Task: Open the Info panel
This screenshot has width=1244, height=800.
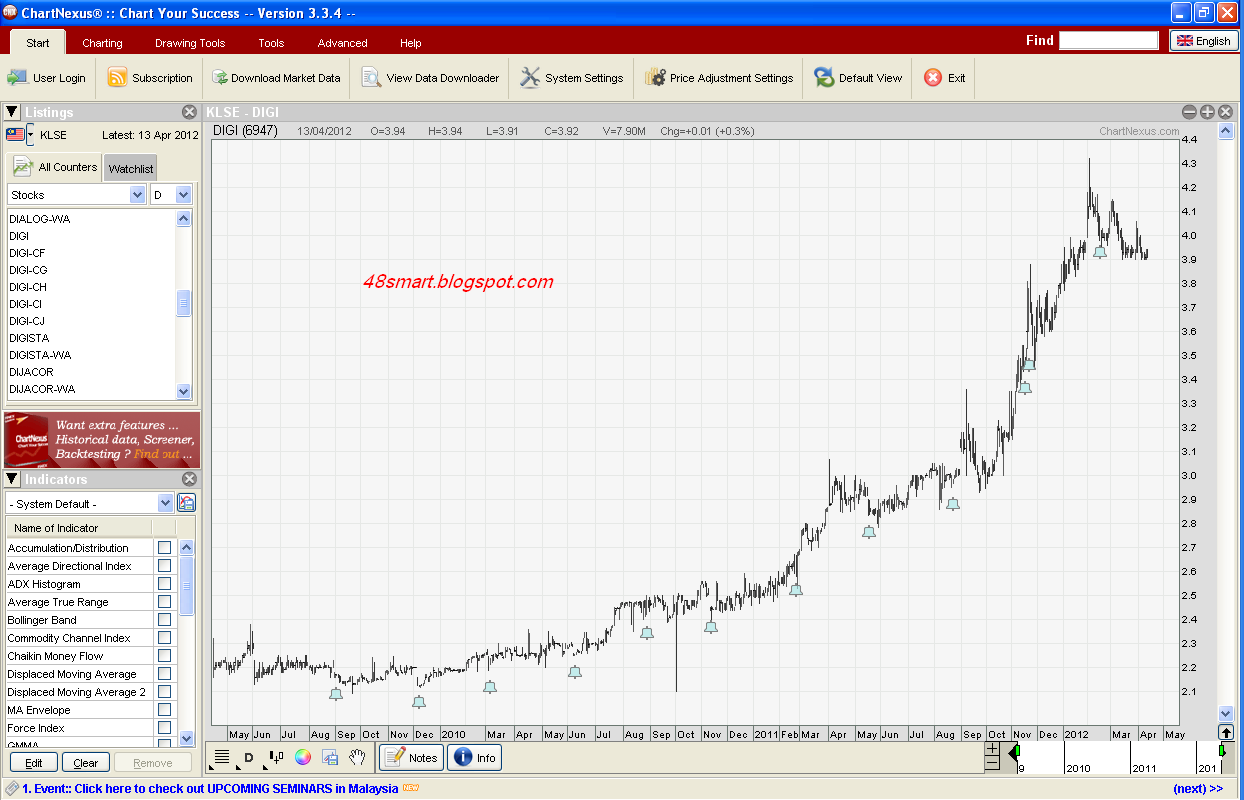Action: [474, 757]
